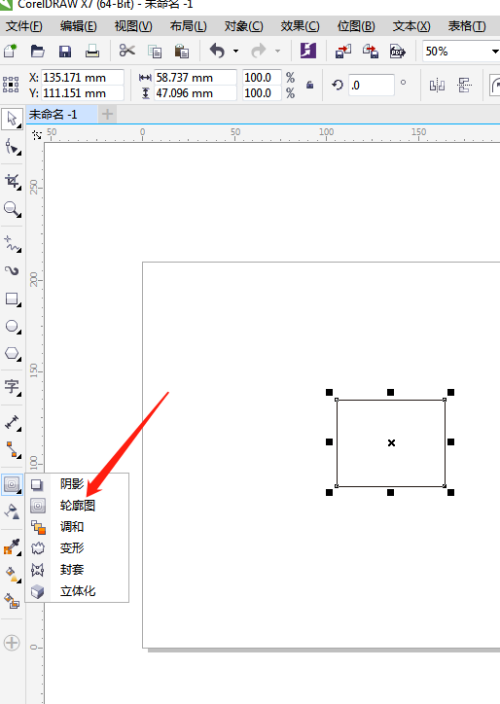Select the Smart Fill tool
This screenshot has width=500, height=704.
pyautogui.click(x=12, y=601)
